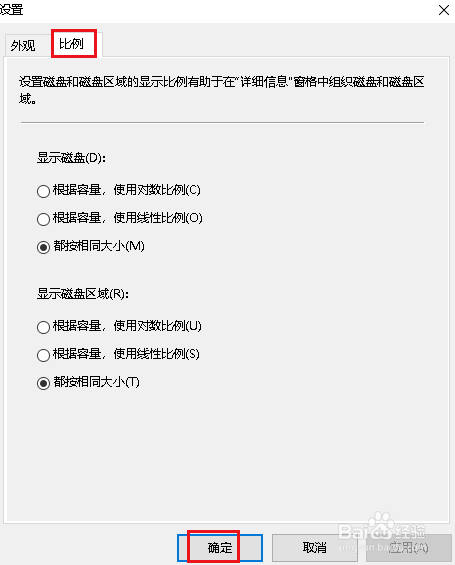Image resolution: width=455 pixels, height=565 pixels.
Task: Click the label text 根据容量，使用线性比例(S)
Action: point(126,354)
